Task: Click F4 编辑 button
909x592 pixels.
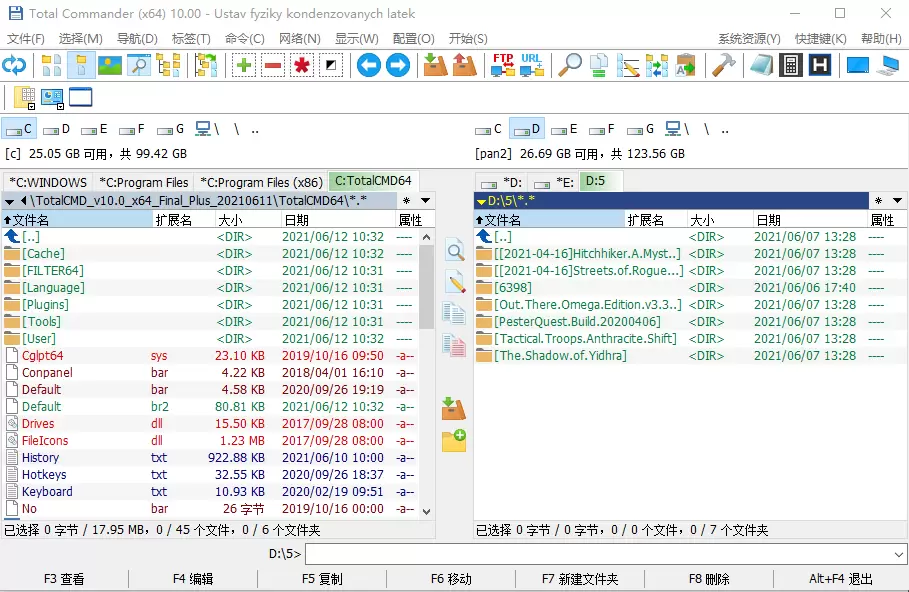Action: point(193,579)
